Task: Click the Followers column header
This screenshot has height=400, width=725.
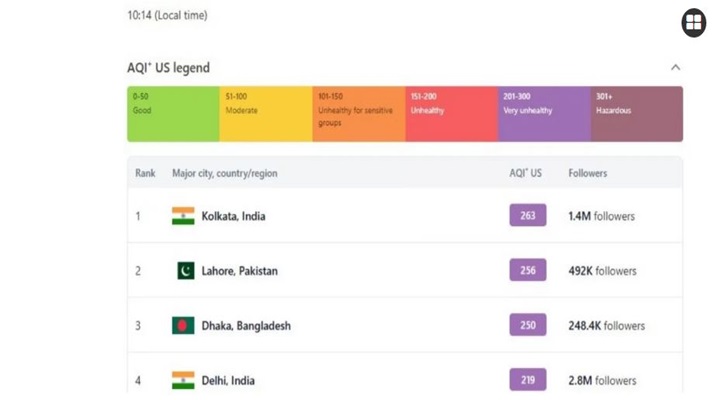Action: [587, 173]
